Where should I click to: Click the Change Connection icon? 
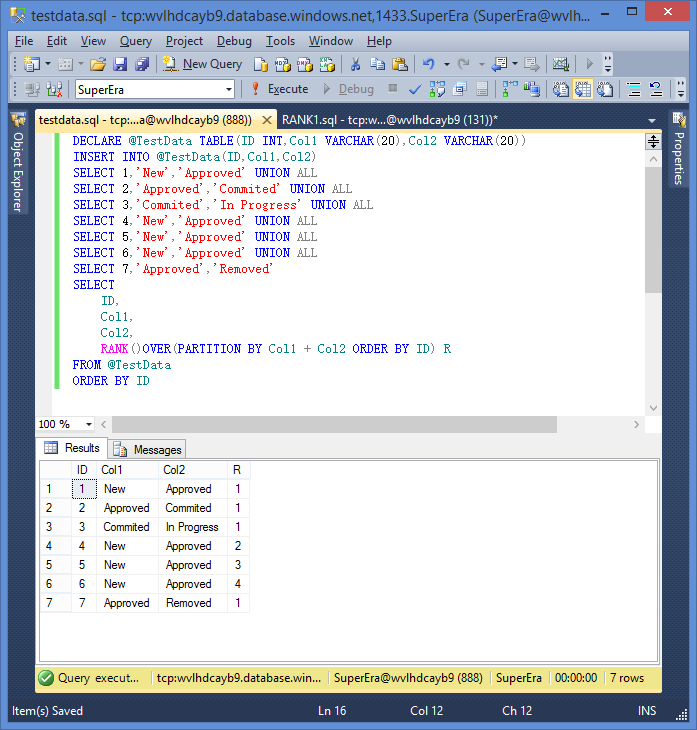tap(55, 89)
